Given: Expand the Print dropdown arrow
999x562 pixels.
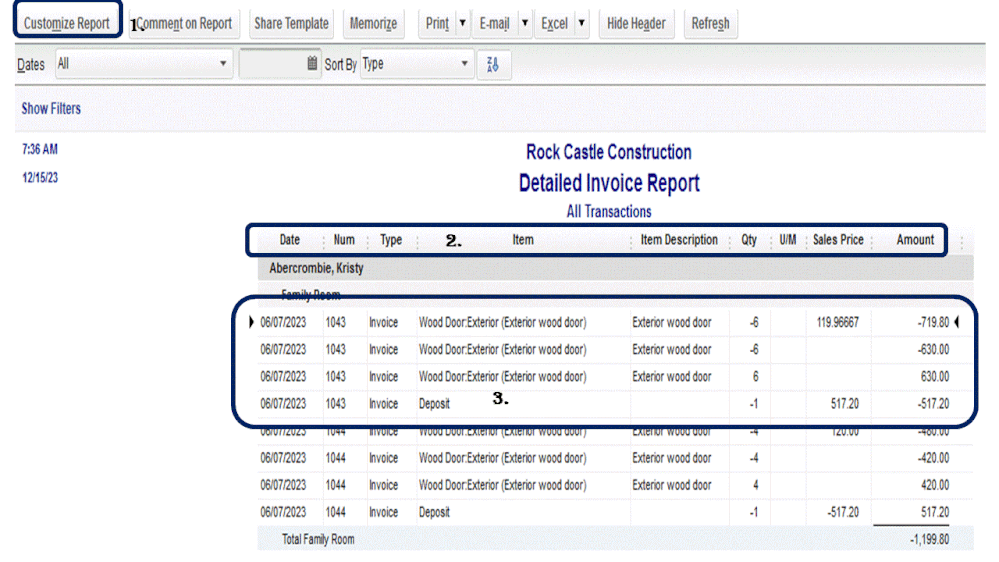Looking at the screenshot, I should coord(463,24).
